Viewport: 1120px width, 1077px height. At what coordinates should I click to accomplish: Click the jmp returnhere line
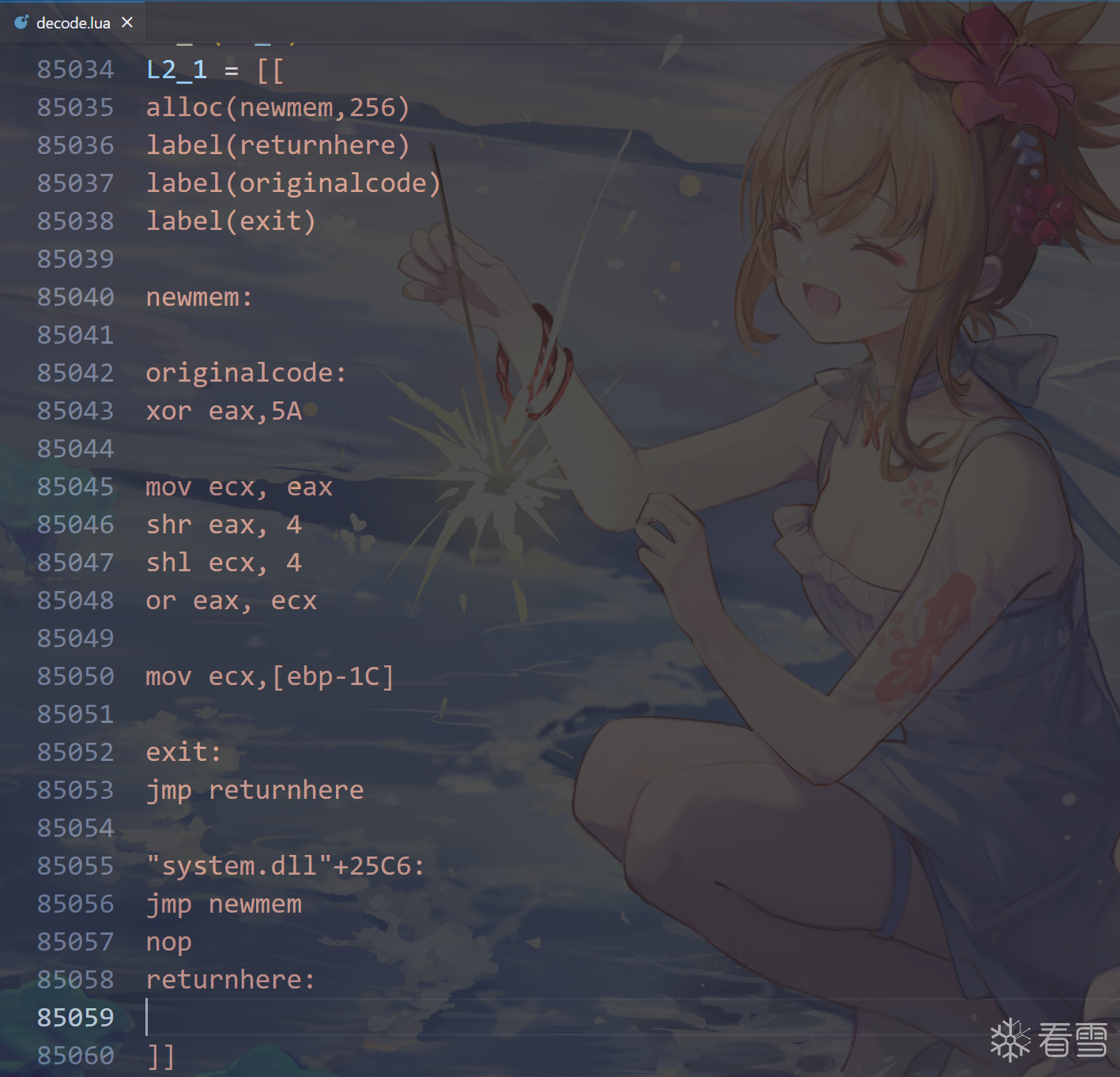(255, 790)
